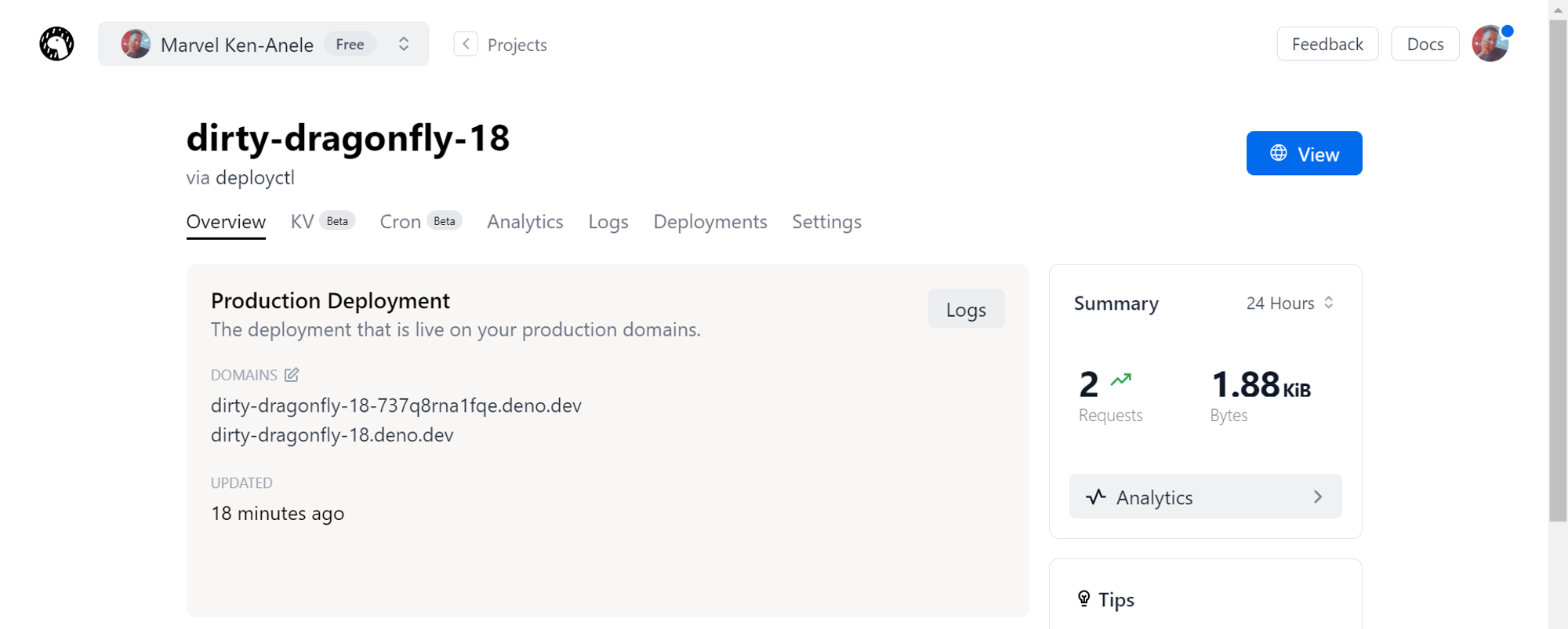Open the 24 Hours time range dropdown
Image resolution: width=1568 pixels, height=629 pixels.
pos(1290,303)
